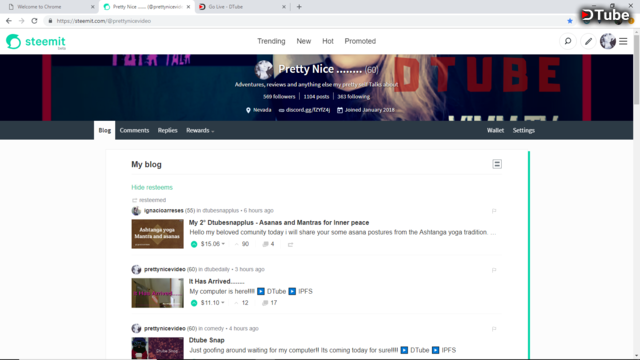
Task: Open the user avatar in the header
Action: (x=607, y=41)
